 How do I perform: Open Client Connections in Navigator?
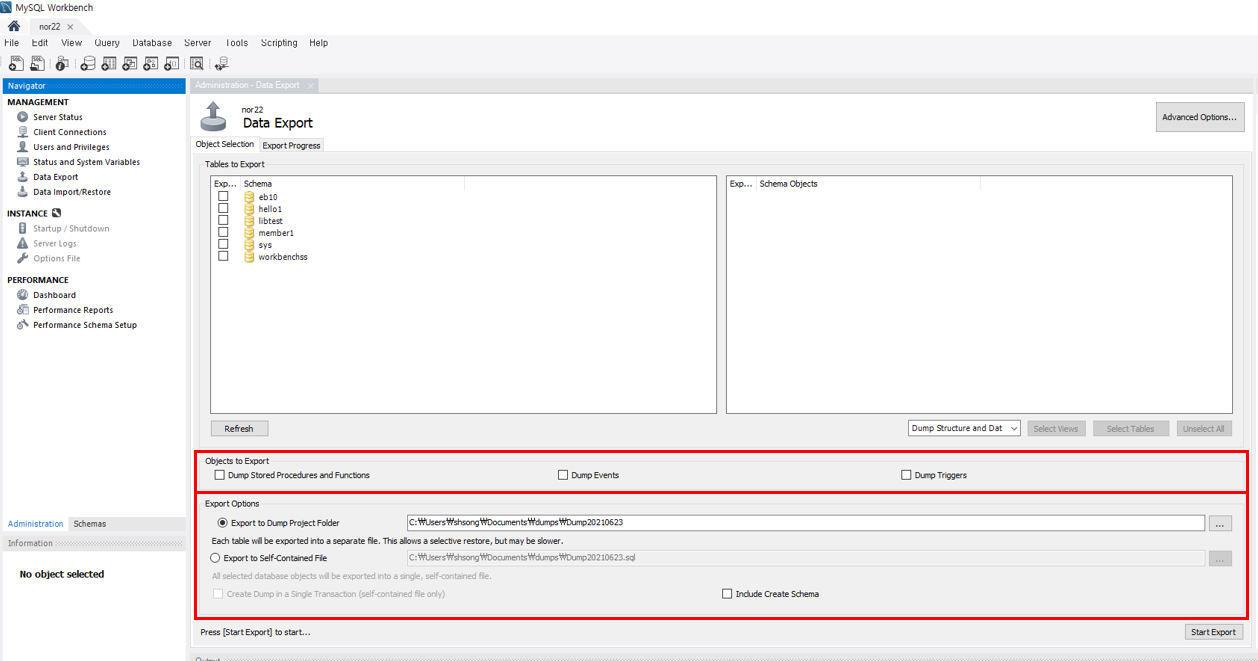point(69,132)
